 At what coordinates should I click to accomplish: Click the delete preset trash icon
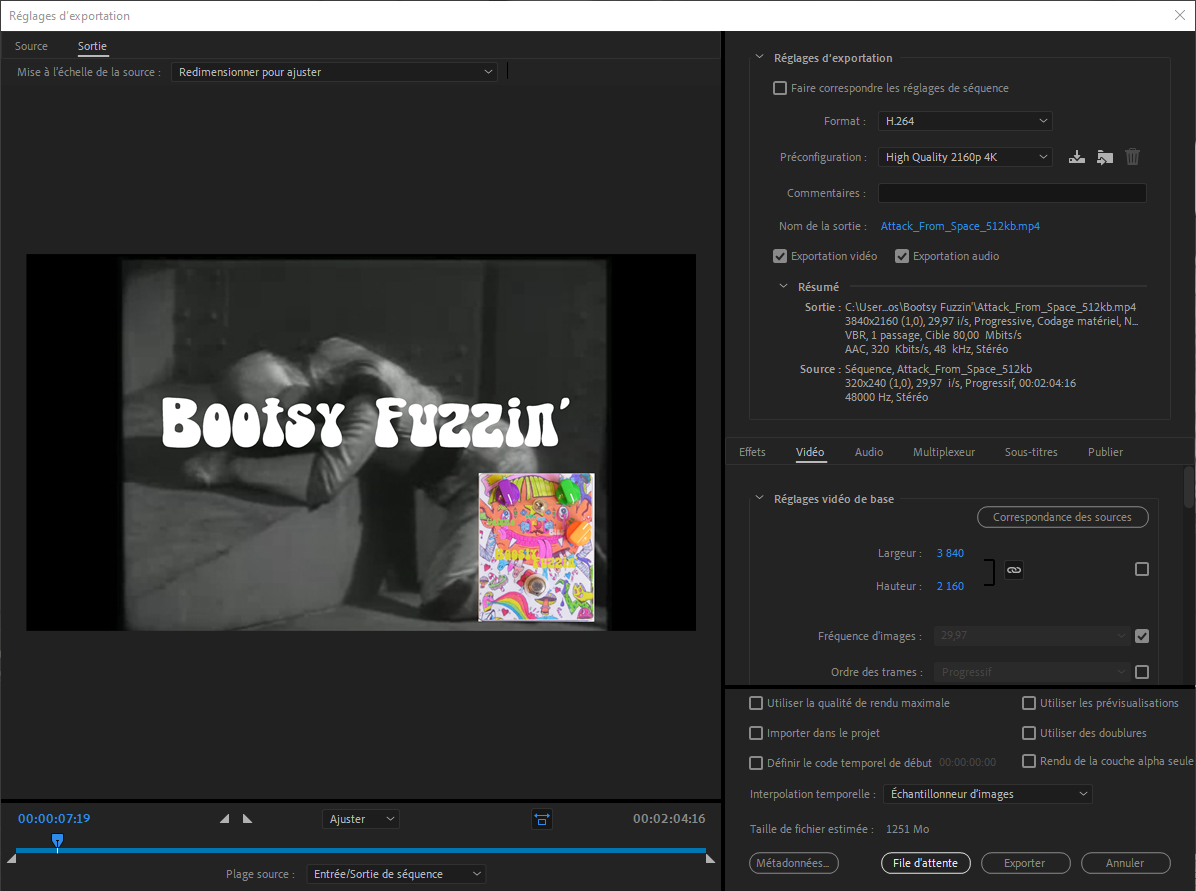pyautogui.click(x=1132, y=157)
